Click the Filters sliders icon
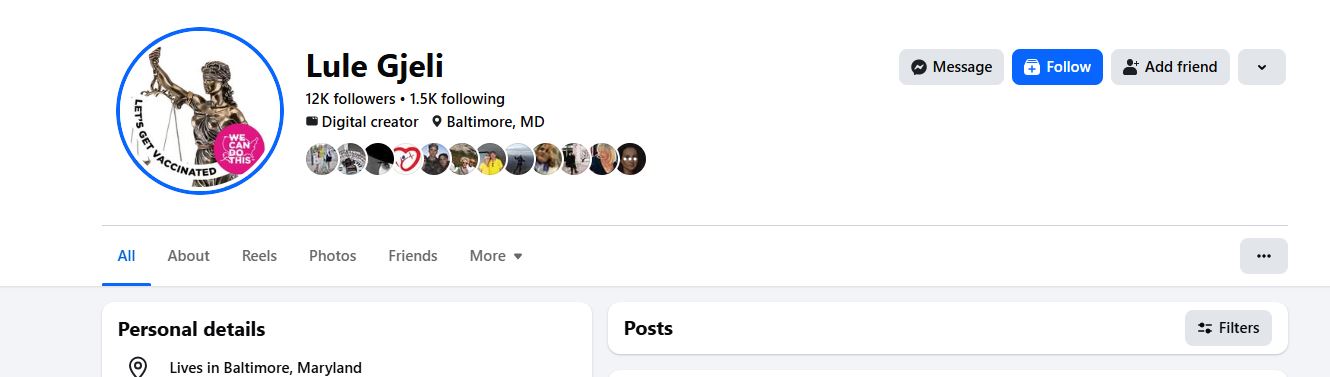Viewport: 1330px width, 377px height. tap(1205, 328)
